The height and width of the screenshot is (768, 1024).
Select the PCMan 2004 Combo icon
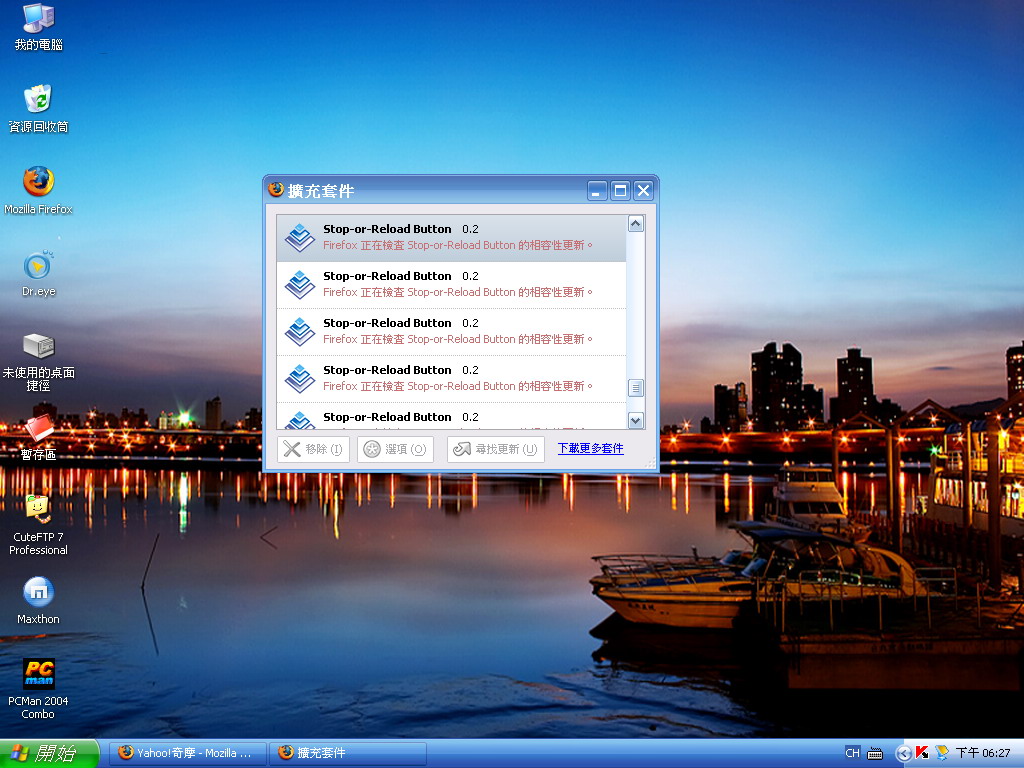tap(38, 689)
